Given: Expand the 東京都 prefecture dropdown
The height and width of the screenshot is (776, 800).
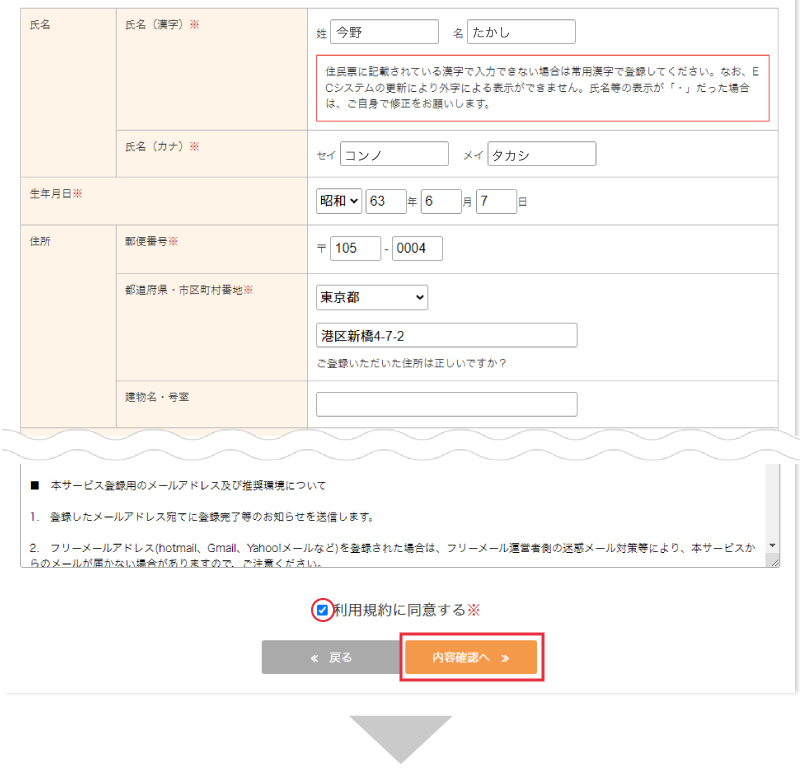Looking at the screenshot, I should tap(372, 297).
